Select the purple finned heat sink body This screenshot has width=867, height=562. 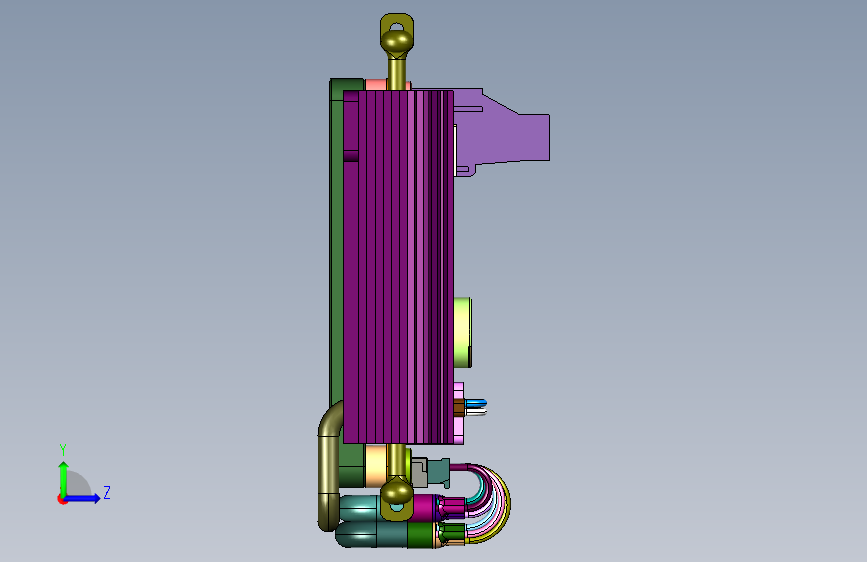pyautogui.click(x=398, y=267)
